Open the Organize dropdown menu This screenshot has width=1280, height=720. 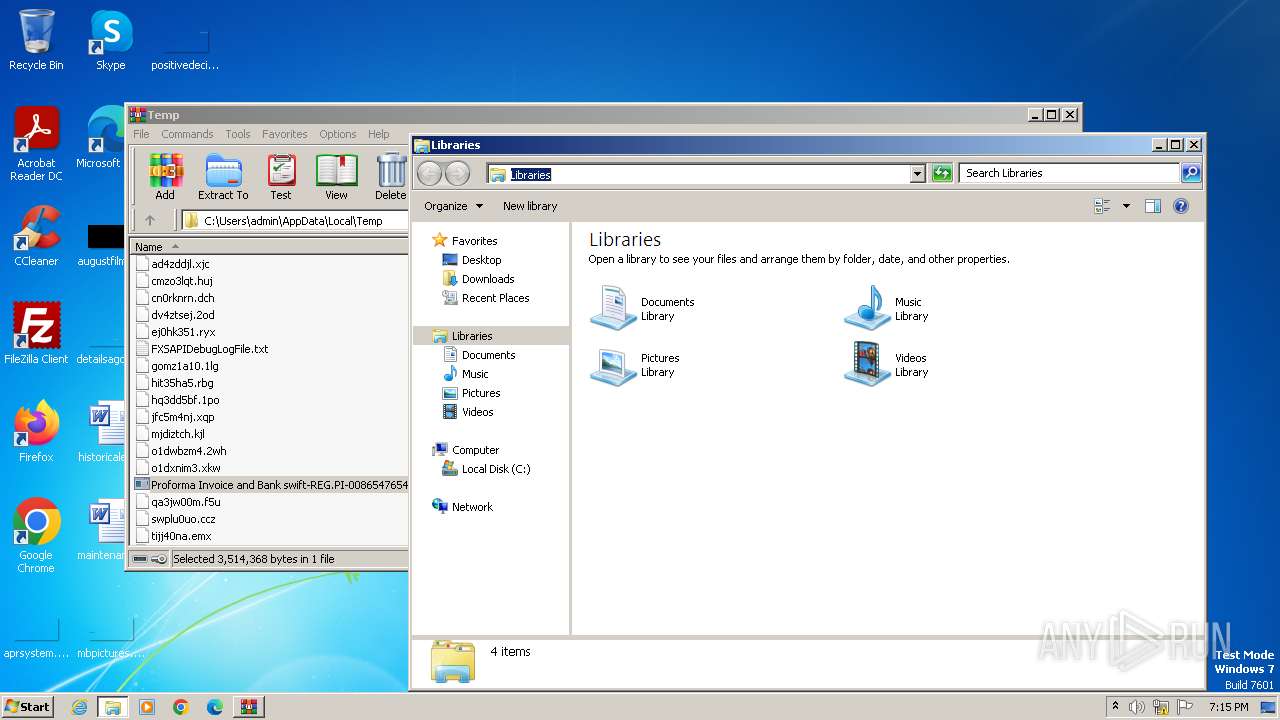click(453, 206)
